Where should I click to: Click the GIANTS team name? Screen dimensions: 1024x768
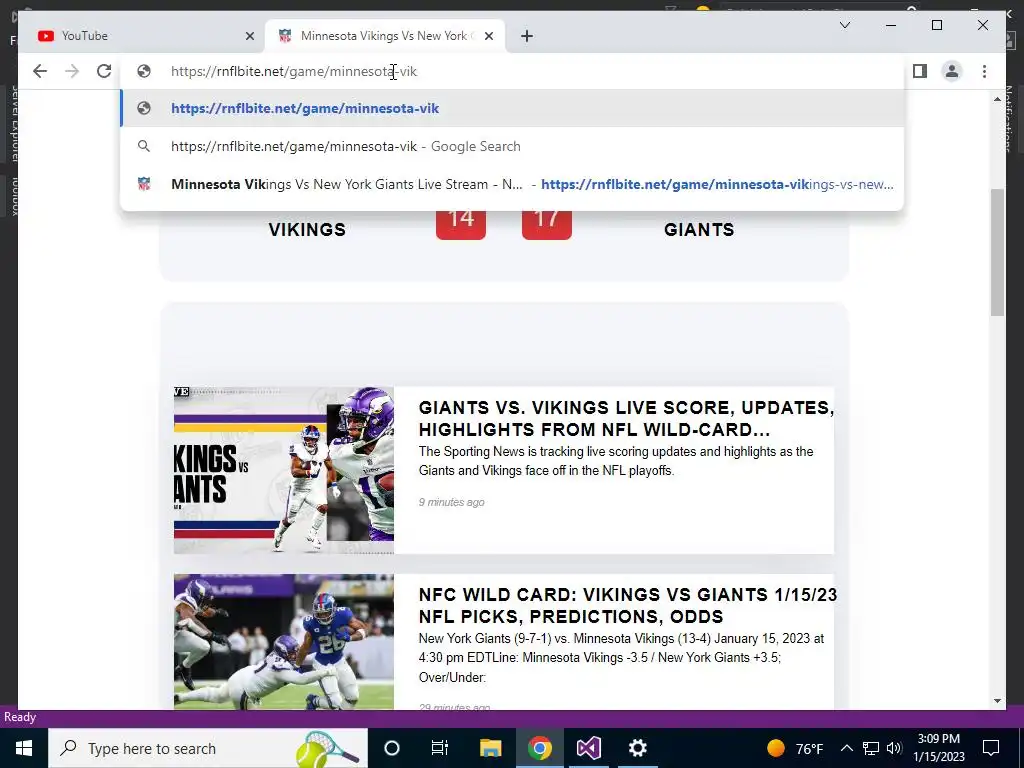(x=699, y=230)
